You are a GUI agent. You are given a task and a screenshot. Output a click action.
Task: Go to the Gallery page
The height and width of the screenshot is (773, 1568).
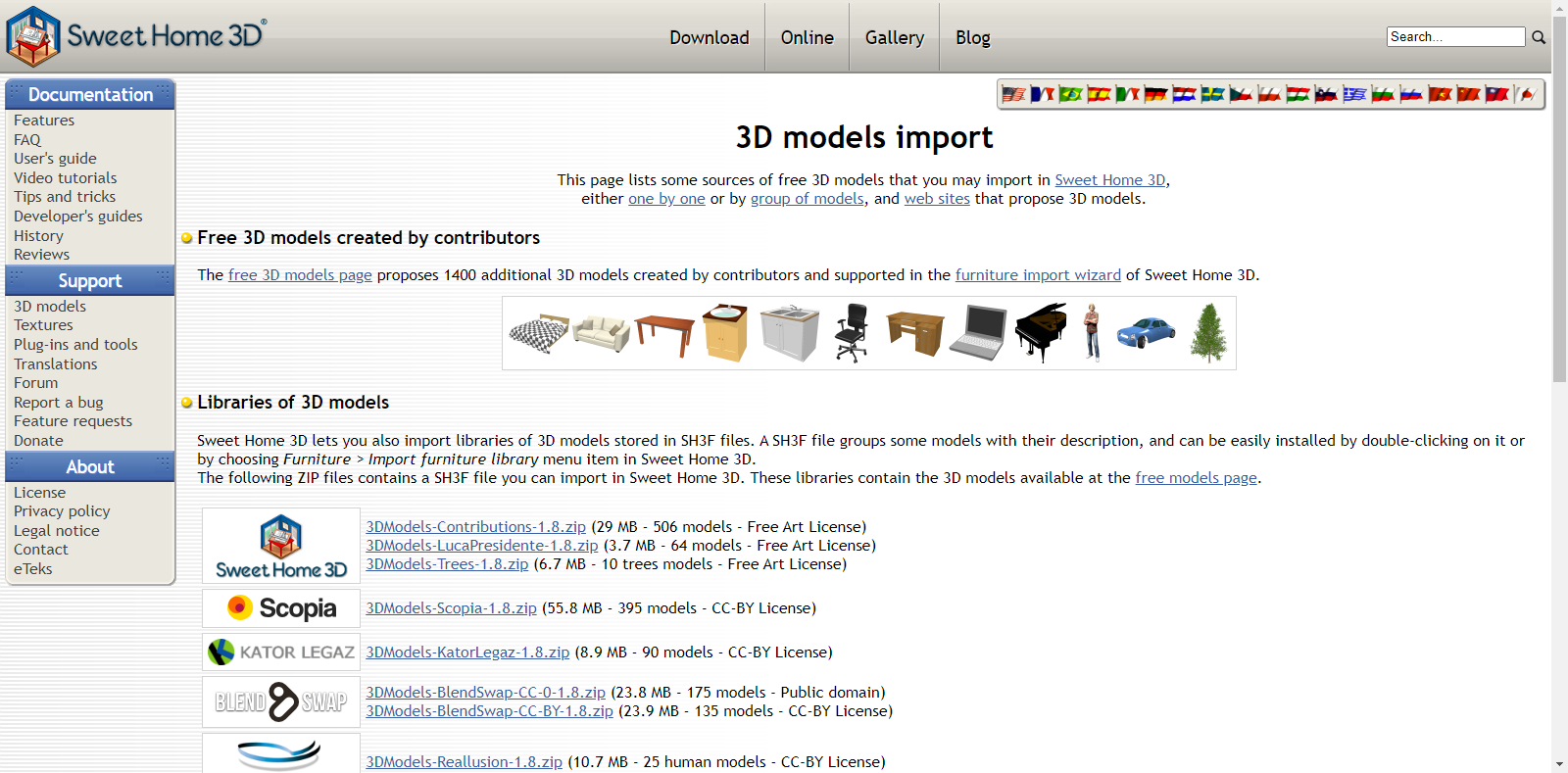tap(895, 37)
